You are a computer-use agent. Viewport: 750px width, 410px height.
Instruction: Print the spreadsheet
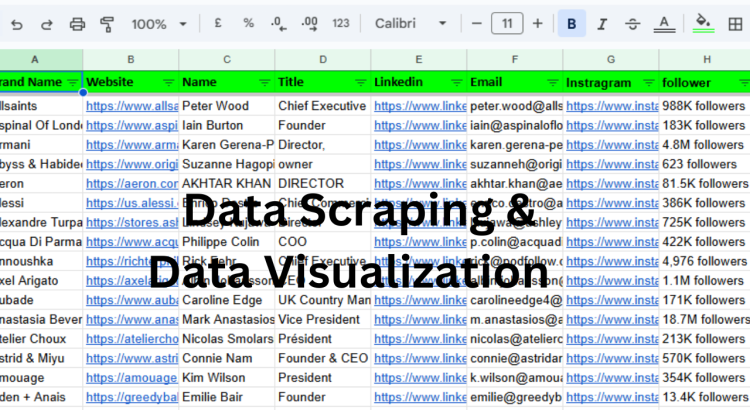[x=77, y=24]
